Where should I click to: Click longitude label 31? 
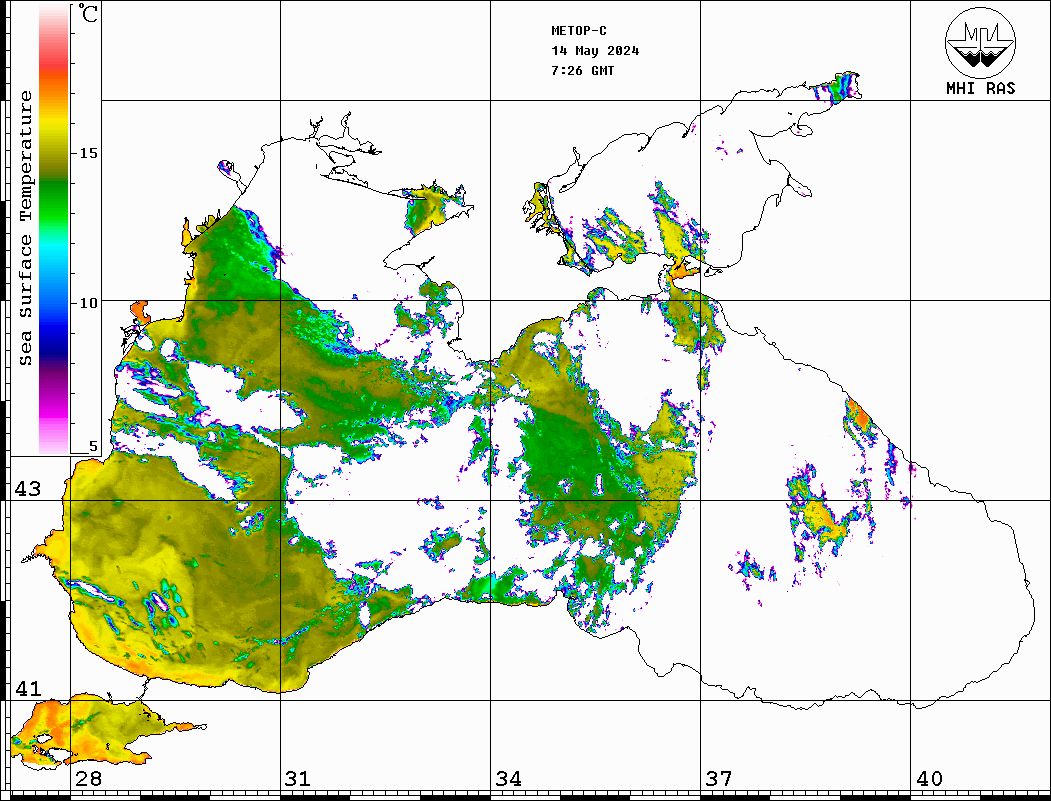point(298,778)
